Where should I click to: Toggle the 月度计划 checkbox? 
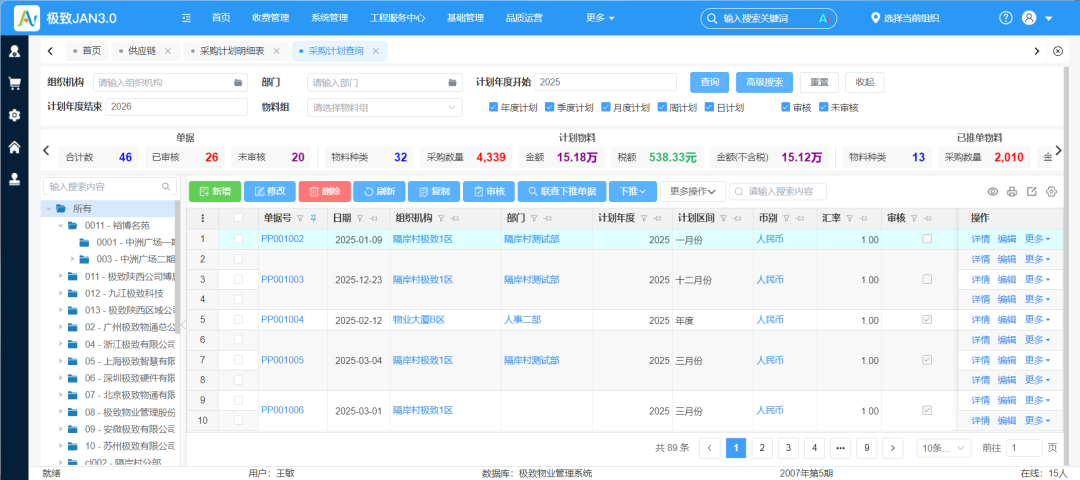(x=605, y=107)
